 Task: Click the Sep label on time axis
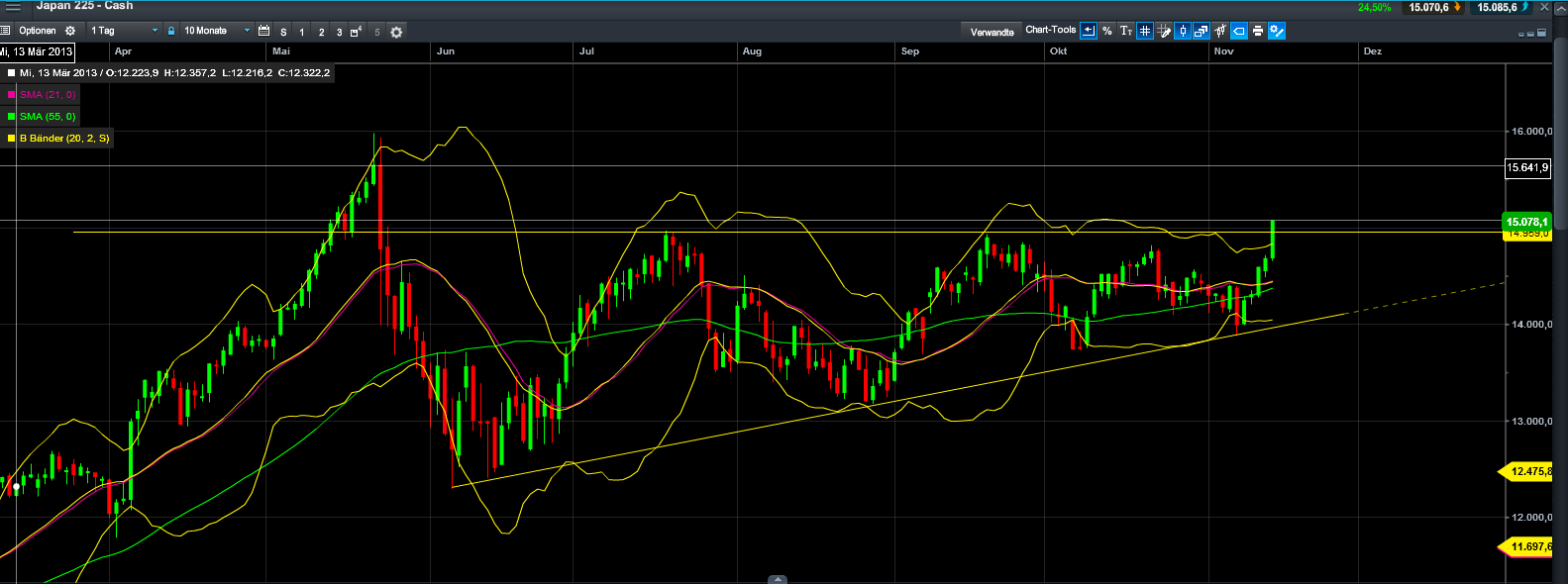coord(910,51)
